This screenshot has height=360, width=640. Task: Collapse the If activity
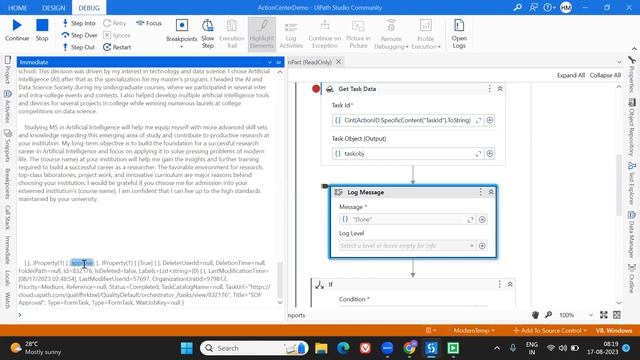click(x=510, y=284)
